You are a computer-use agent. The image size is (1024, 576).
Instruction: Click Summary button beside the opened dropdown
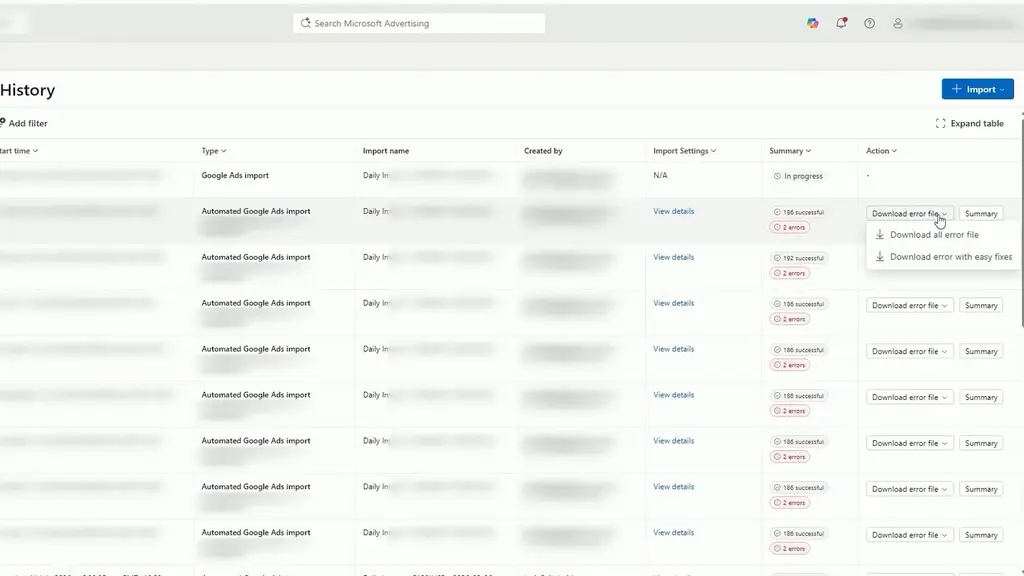pos(981,214)
